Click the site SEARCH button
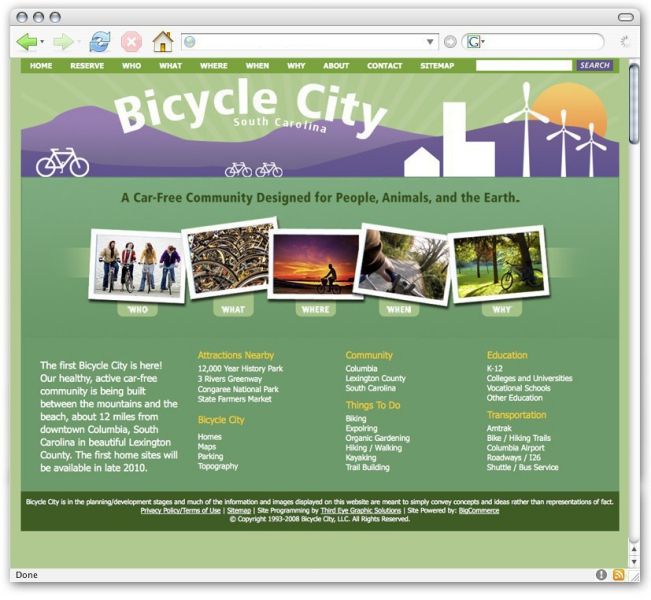The image size is (651, 600). coord(595,65)
